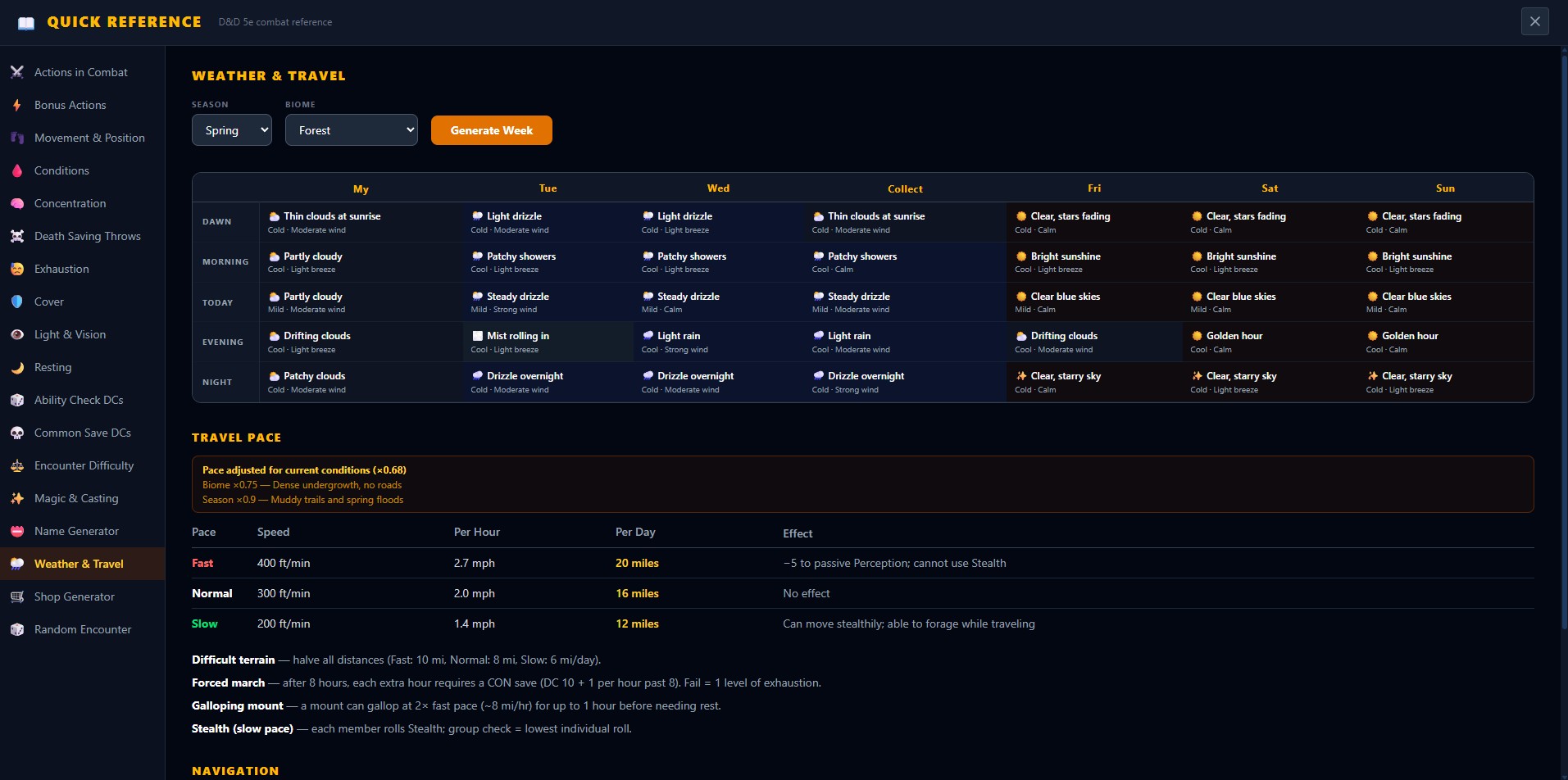This screenshot has width=1568, height=780.
Task: Click the skull Death Saving Throws icon
Action: coord(17,236)
